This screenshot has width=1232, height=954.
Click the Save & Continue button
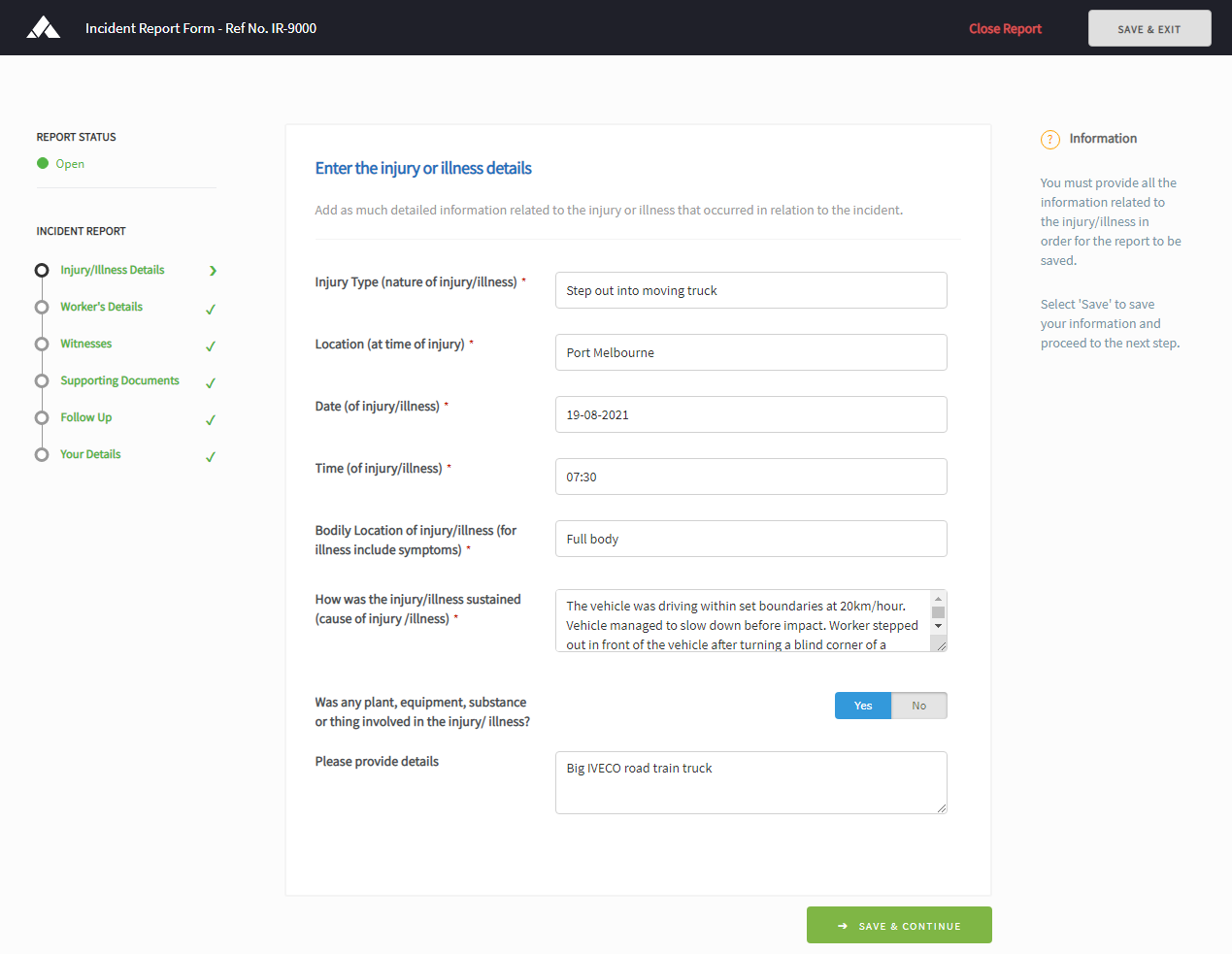[898, 926]
